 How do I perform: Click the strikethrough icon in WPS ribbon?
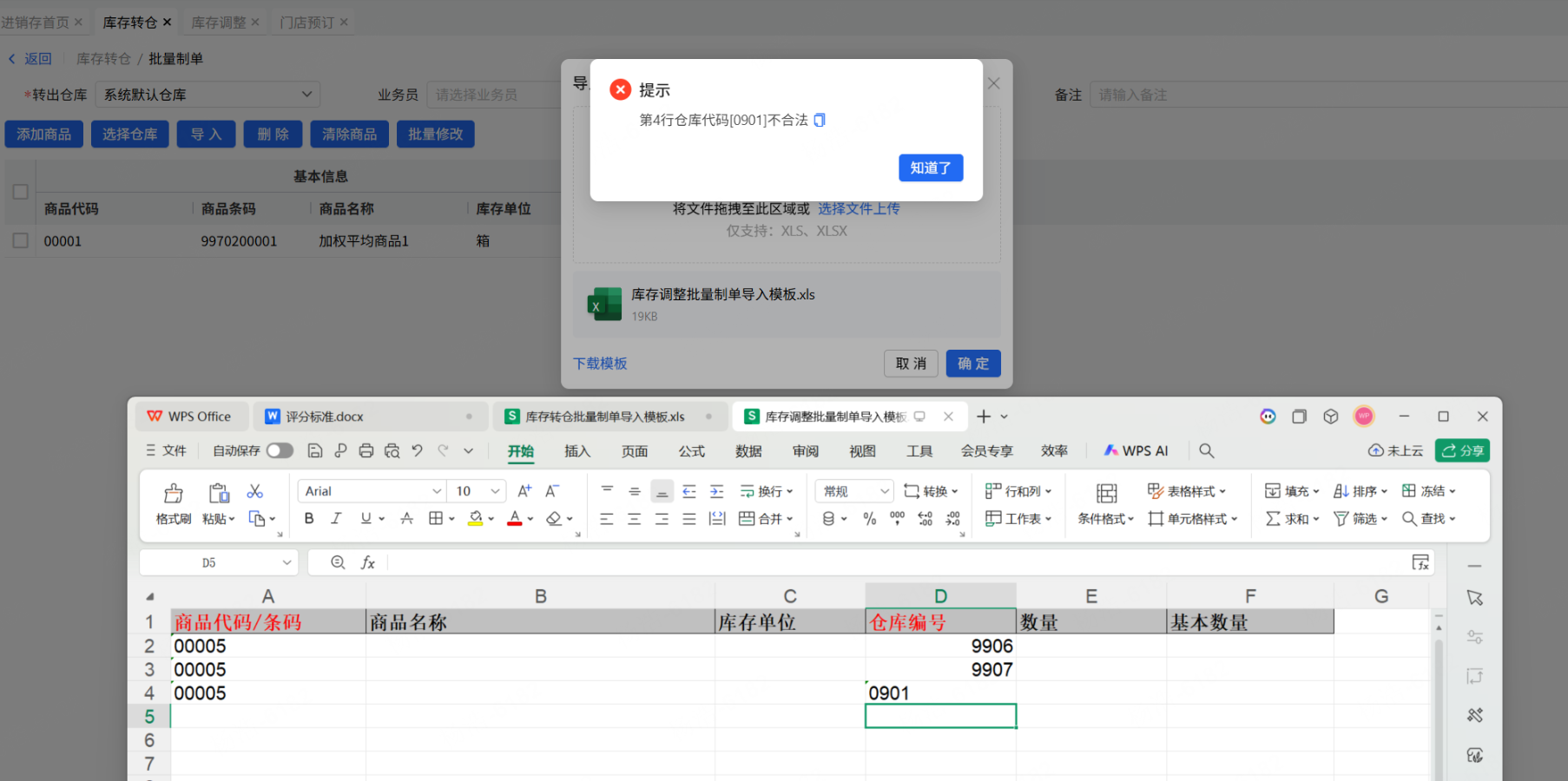tap(406, 518)
